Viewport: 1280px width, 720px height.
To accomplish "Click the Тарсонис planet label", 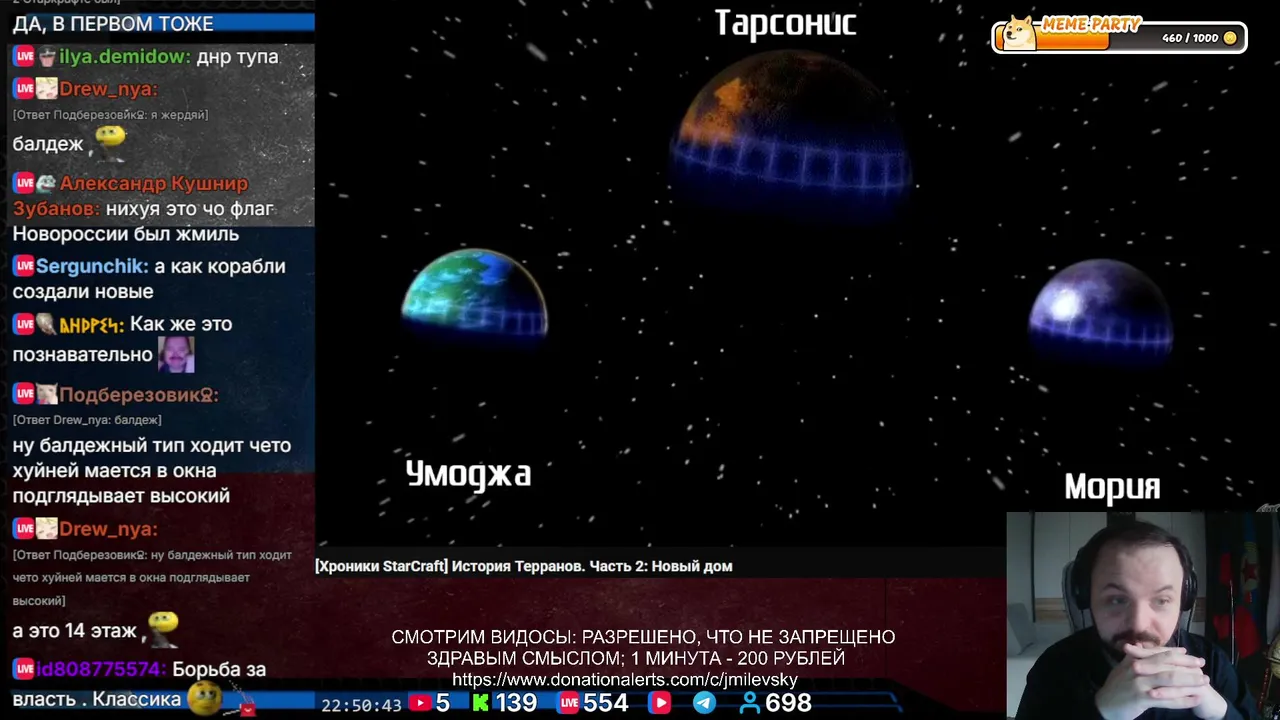I will 786,23.
